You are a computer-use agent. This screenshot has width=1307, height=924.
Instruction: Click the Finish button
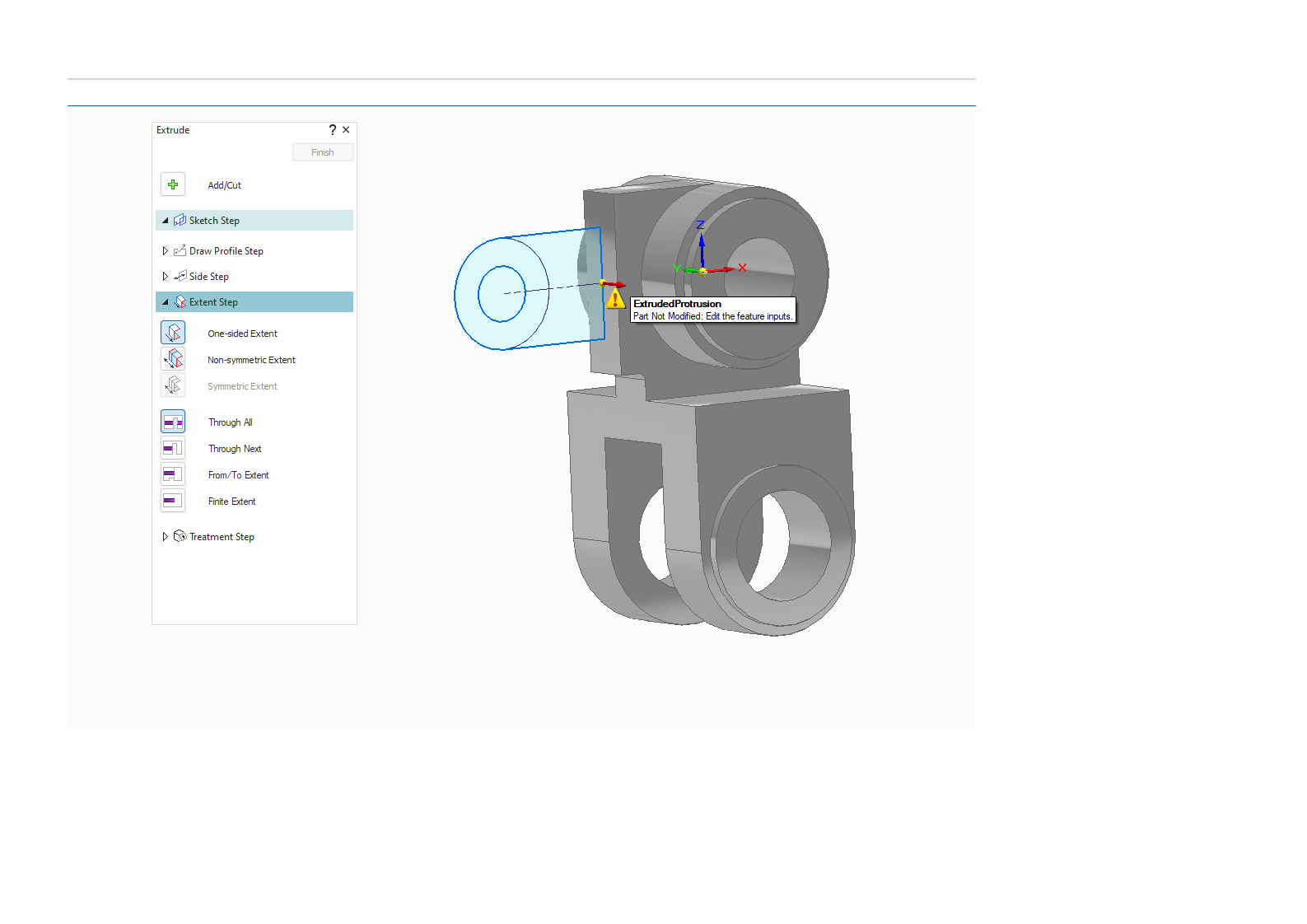click(x=323, y=152)
